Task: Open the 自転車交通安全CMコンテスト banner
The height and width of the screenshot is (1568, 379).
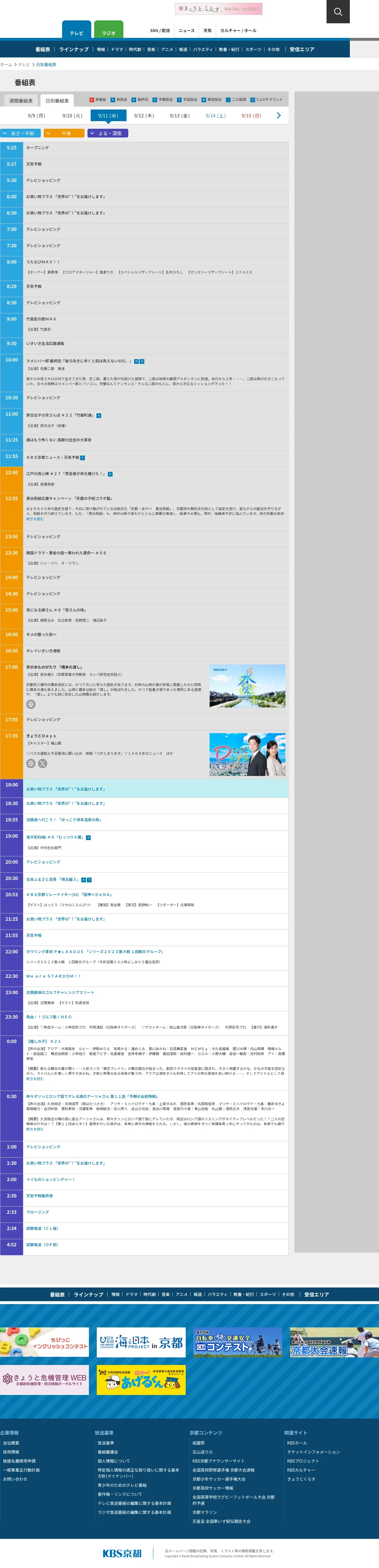Action: (238, 1343)
